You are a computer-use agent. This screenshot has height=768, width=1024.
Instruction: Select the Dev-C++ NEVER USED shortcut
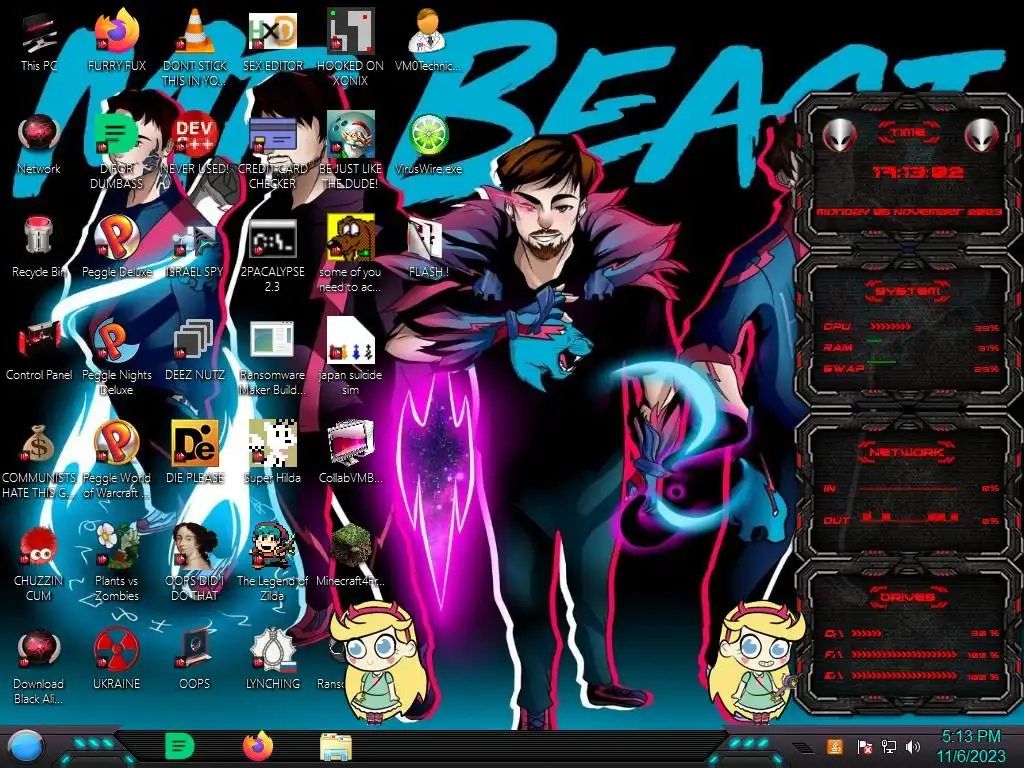pyautogui.click(x=195, y=144)
